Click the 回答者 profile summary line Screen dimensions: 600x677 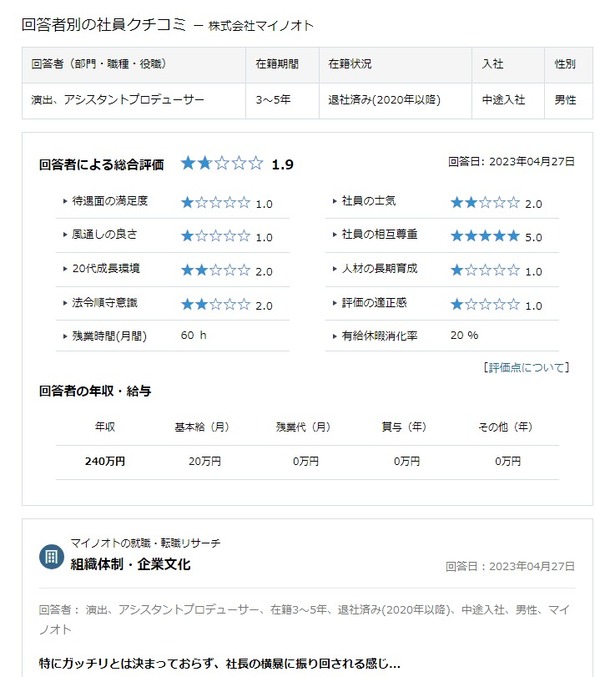(x=304, y=620)
